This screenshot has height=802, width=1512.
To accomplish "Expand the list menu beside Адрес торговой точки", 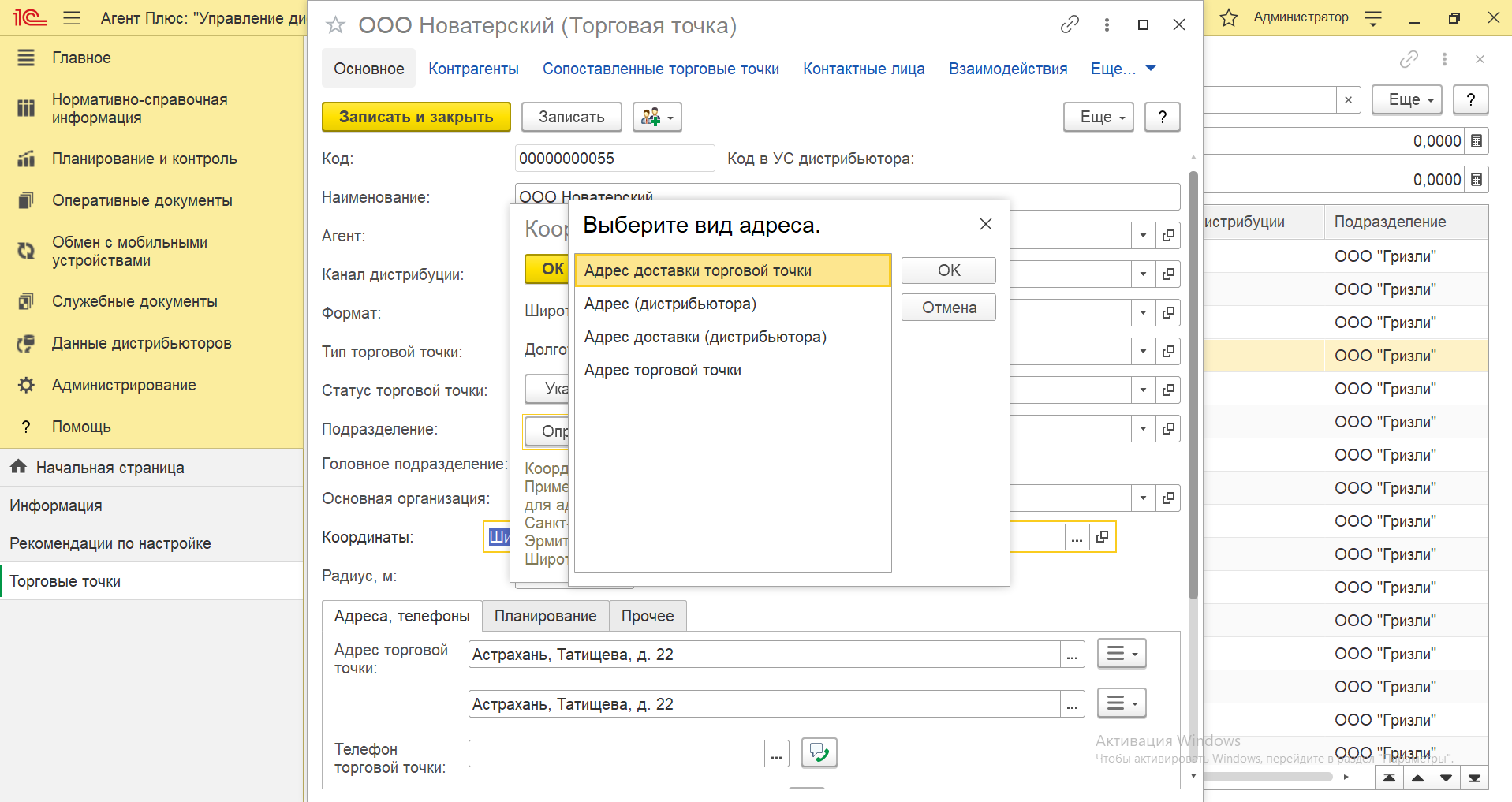I will click(x=1121, y=654).
